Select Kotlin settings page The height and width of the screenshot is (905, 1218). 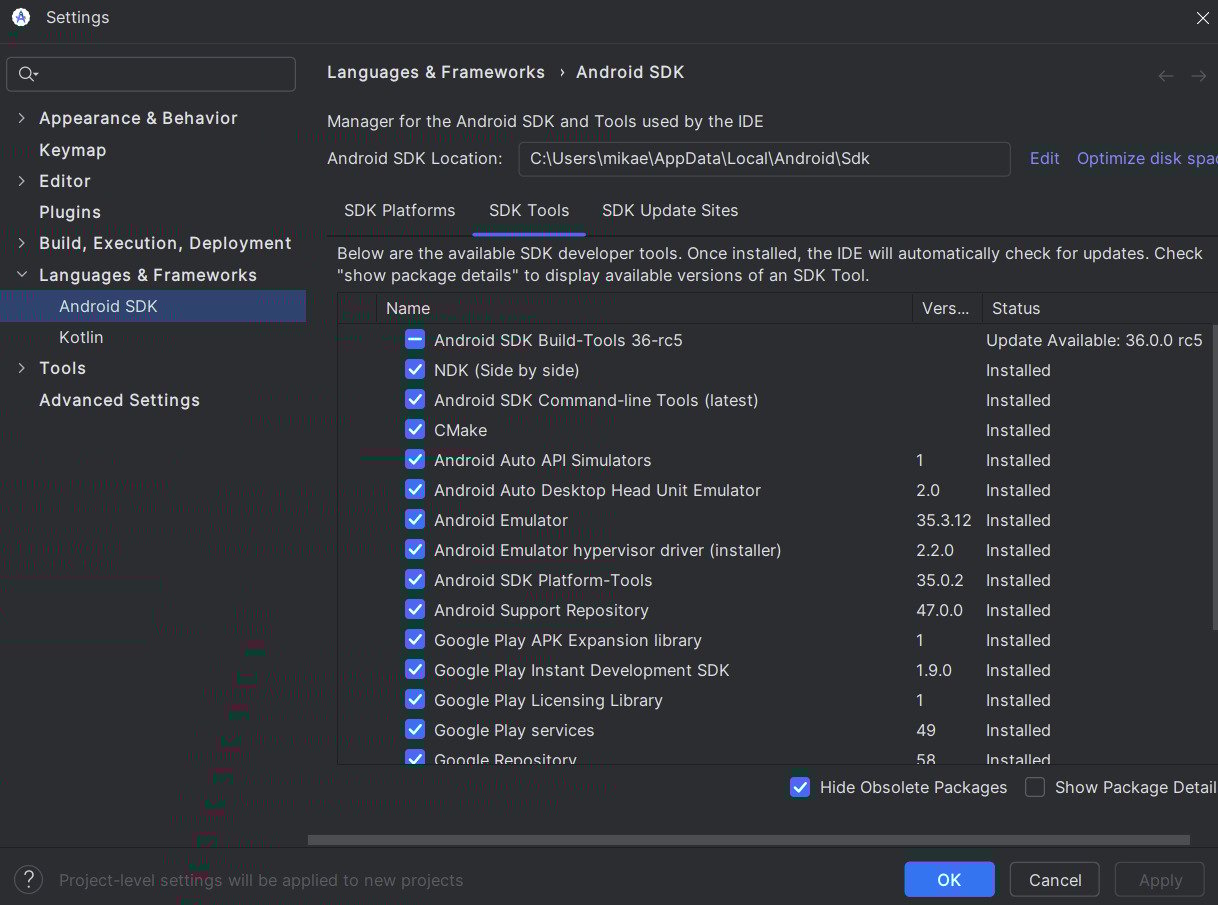(81, 337)
